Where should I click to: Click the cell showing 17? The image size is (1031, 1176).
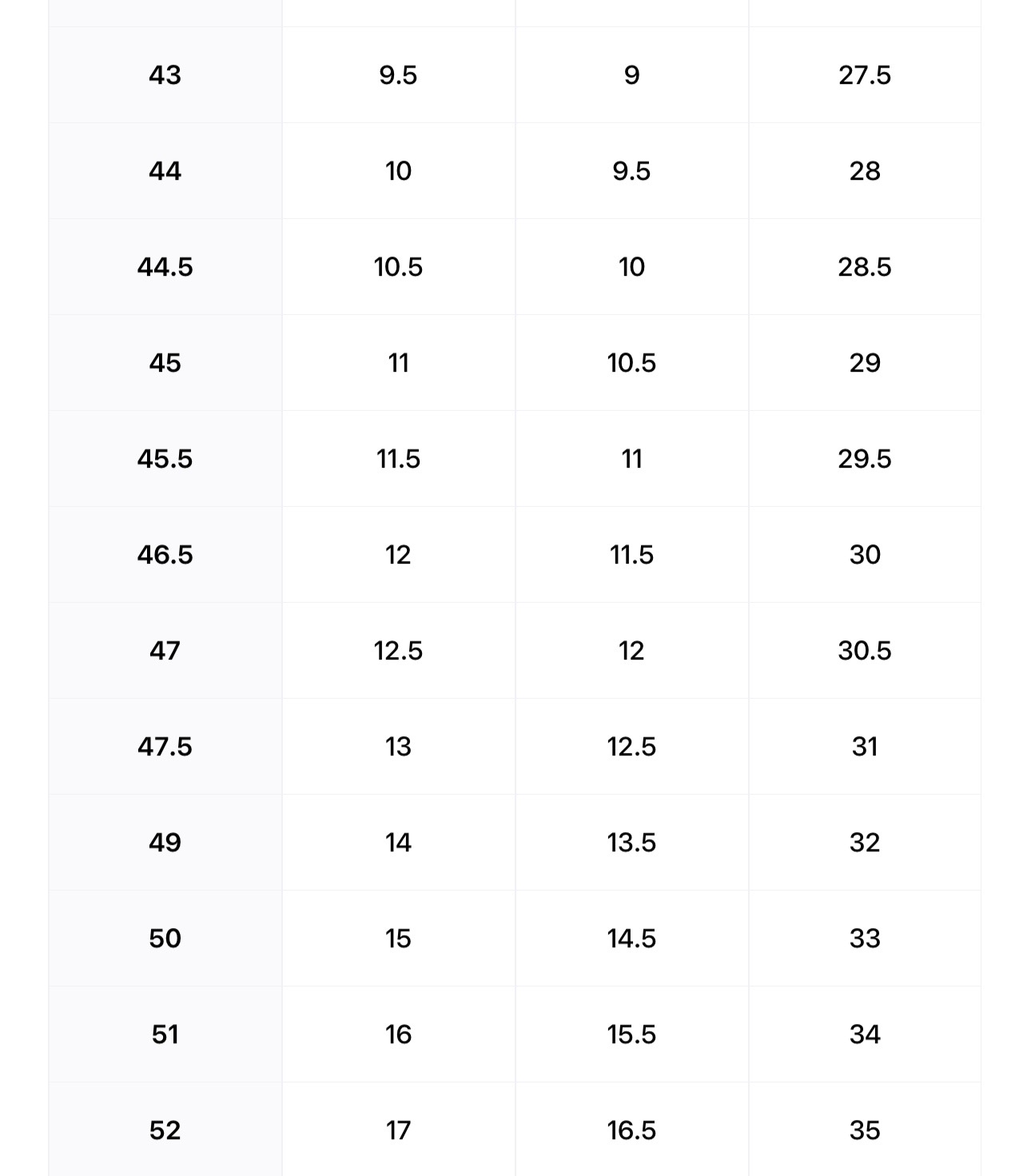tap(398, 1130)
